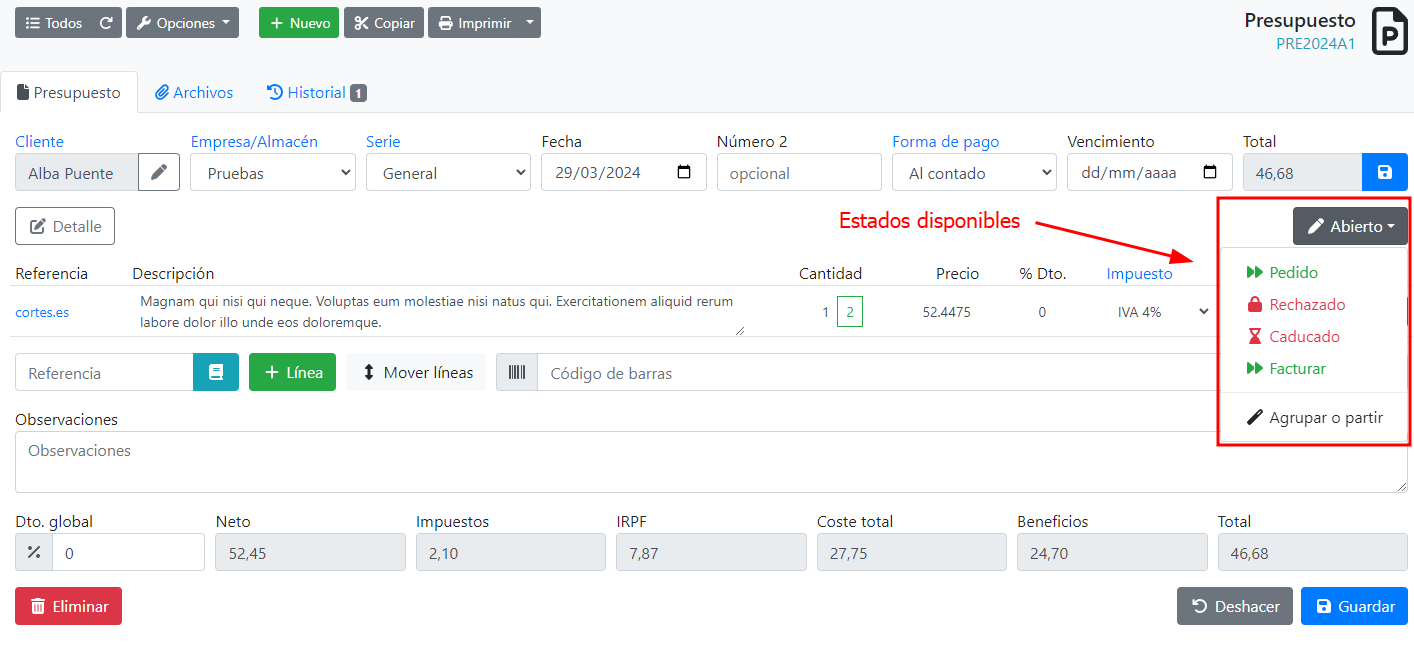Viewport: 1414px width, 665px height.
Task: Edit client with the pencil icon
Action: (159, 173)
